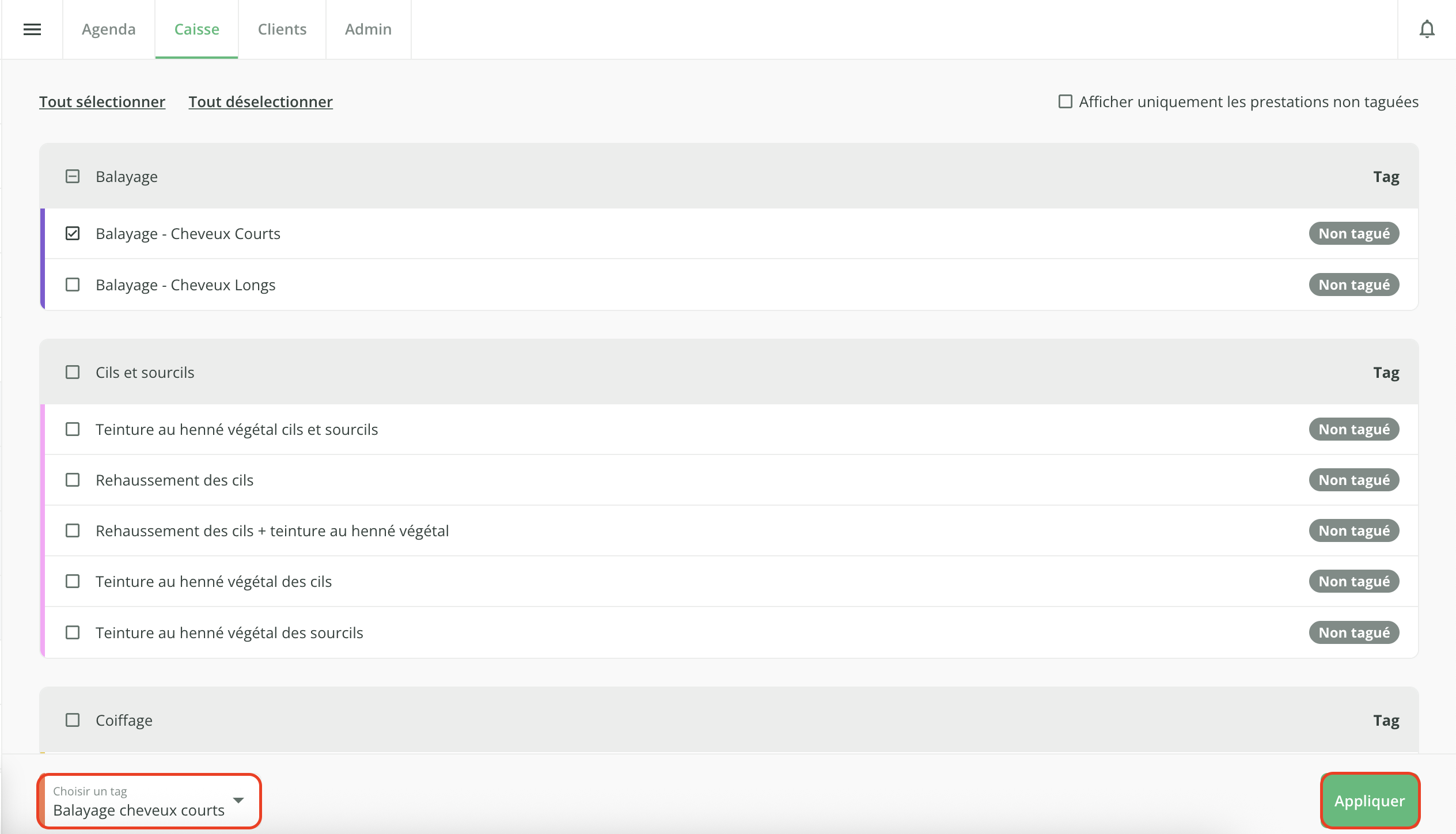
Task: Select the Cils et sourcils category checkbox
Action: [x=73, y=372]
